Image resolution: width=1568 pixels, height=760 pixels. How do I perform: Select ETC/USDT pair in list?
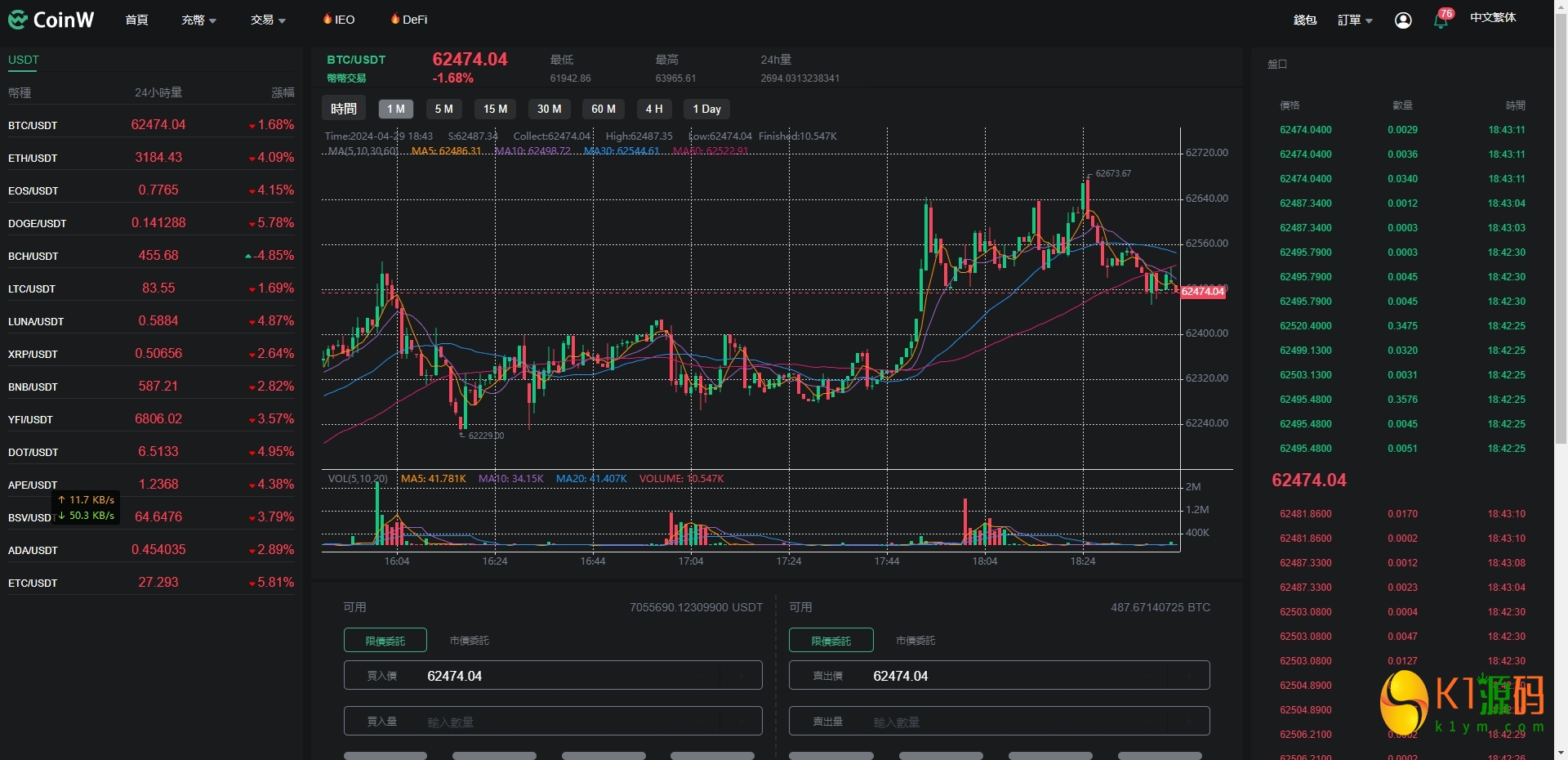point(151,583)
